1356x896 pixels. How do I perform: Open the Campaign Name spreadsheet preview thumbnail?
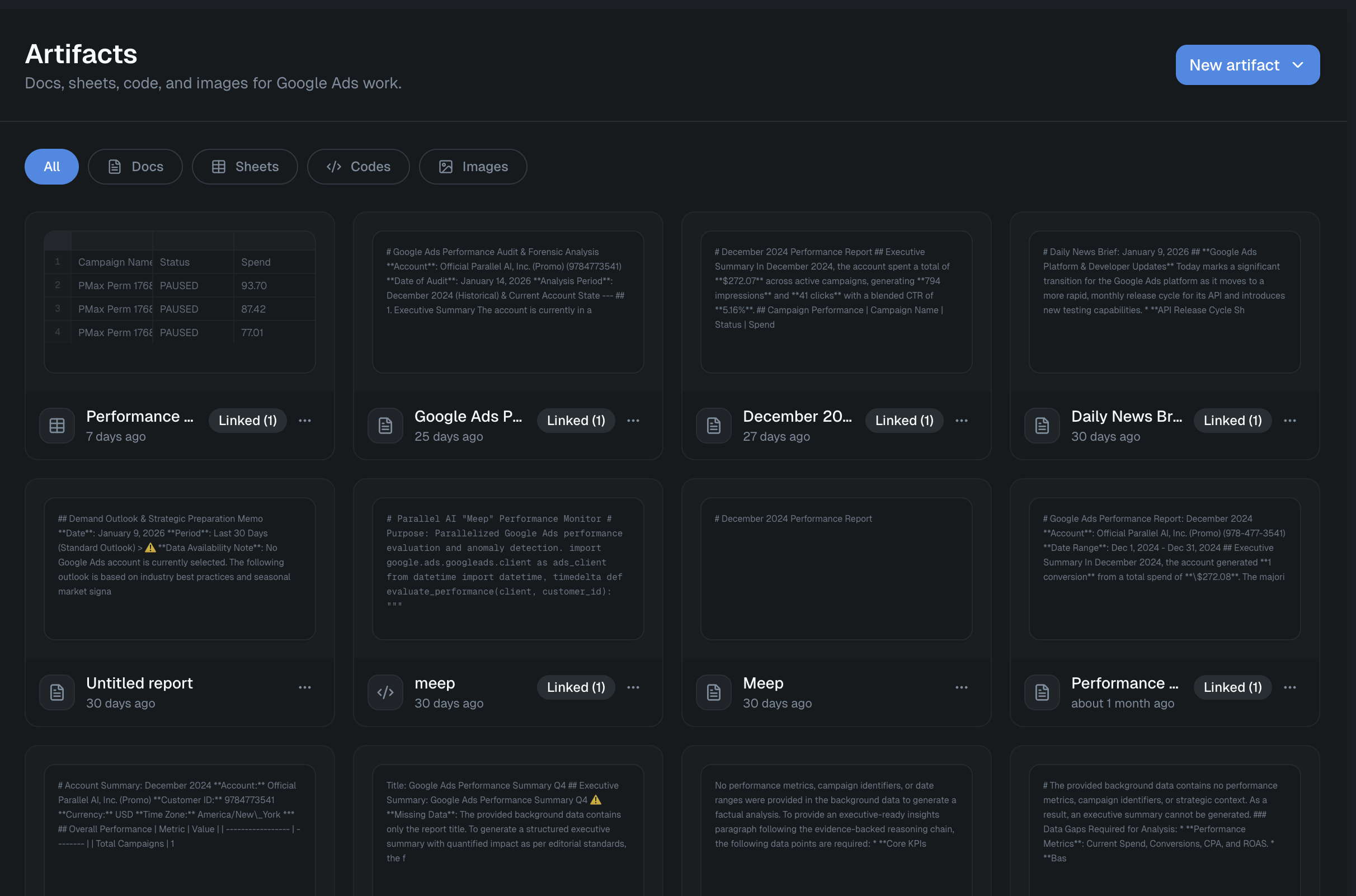tap(180, 301)
